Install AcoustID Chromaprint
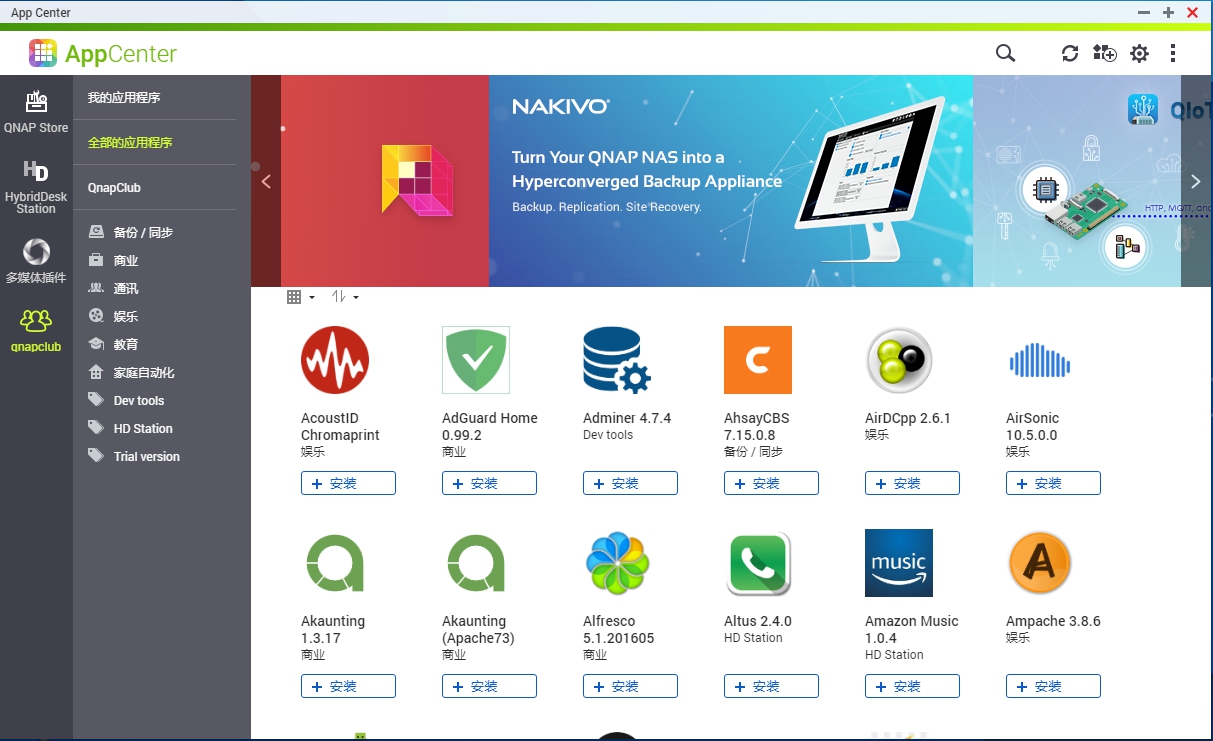 click(348, 483)
